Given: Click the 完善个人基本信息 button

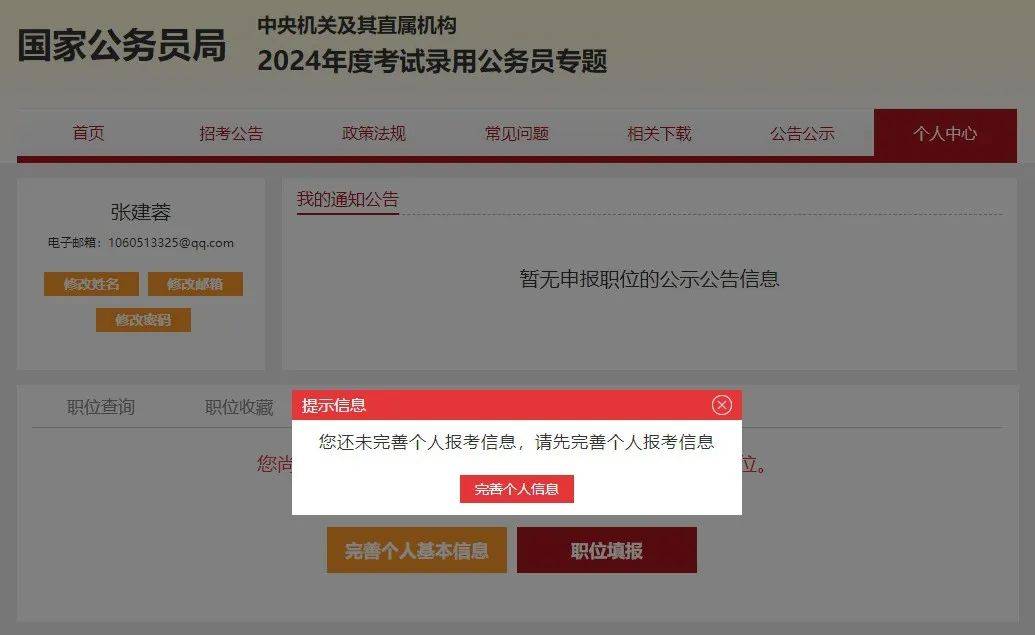Looking at the screenshot, I should tap(417, 550).
